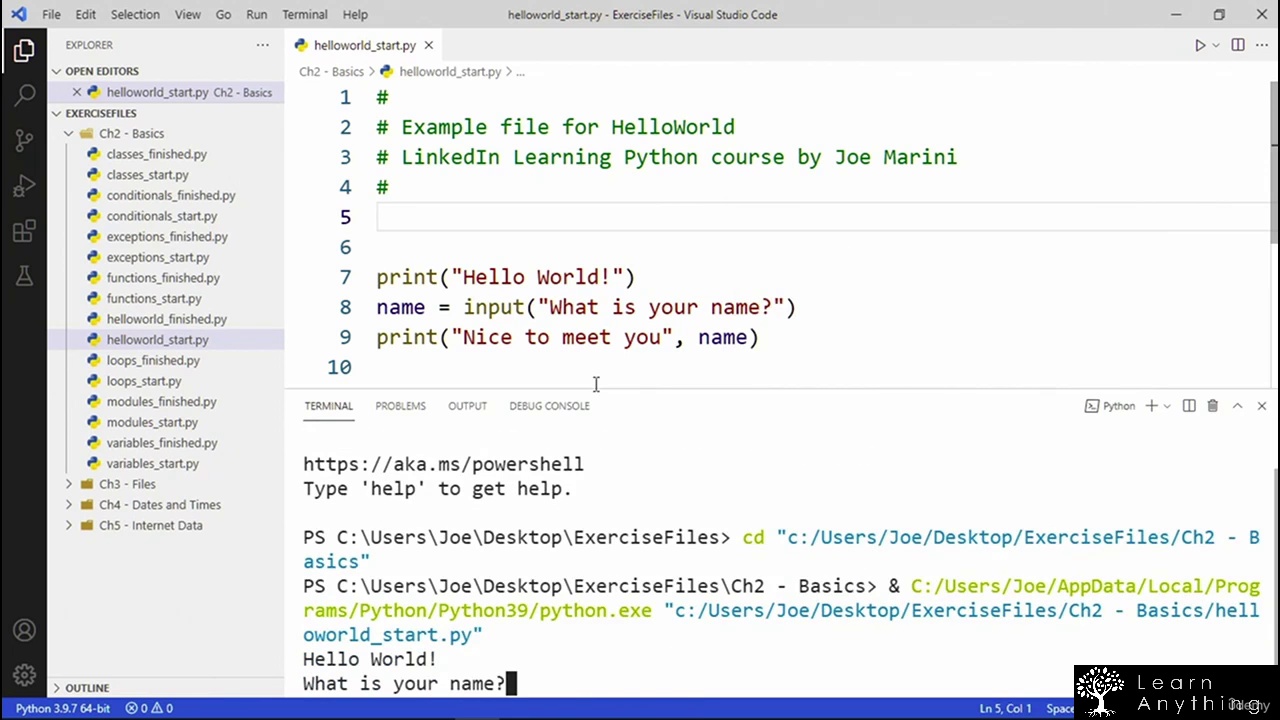The height and width of the screenshot is (720, 1280).
Task: Open the Manage gear menu
Action: [x=24, y=675]
